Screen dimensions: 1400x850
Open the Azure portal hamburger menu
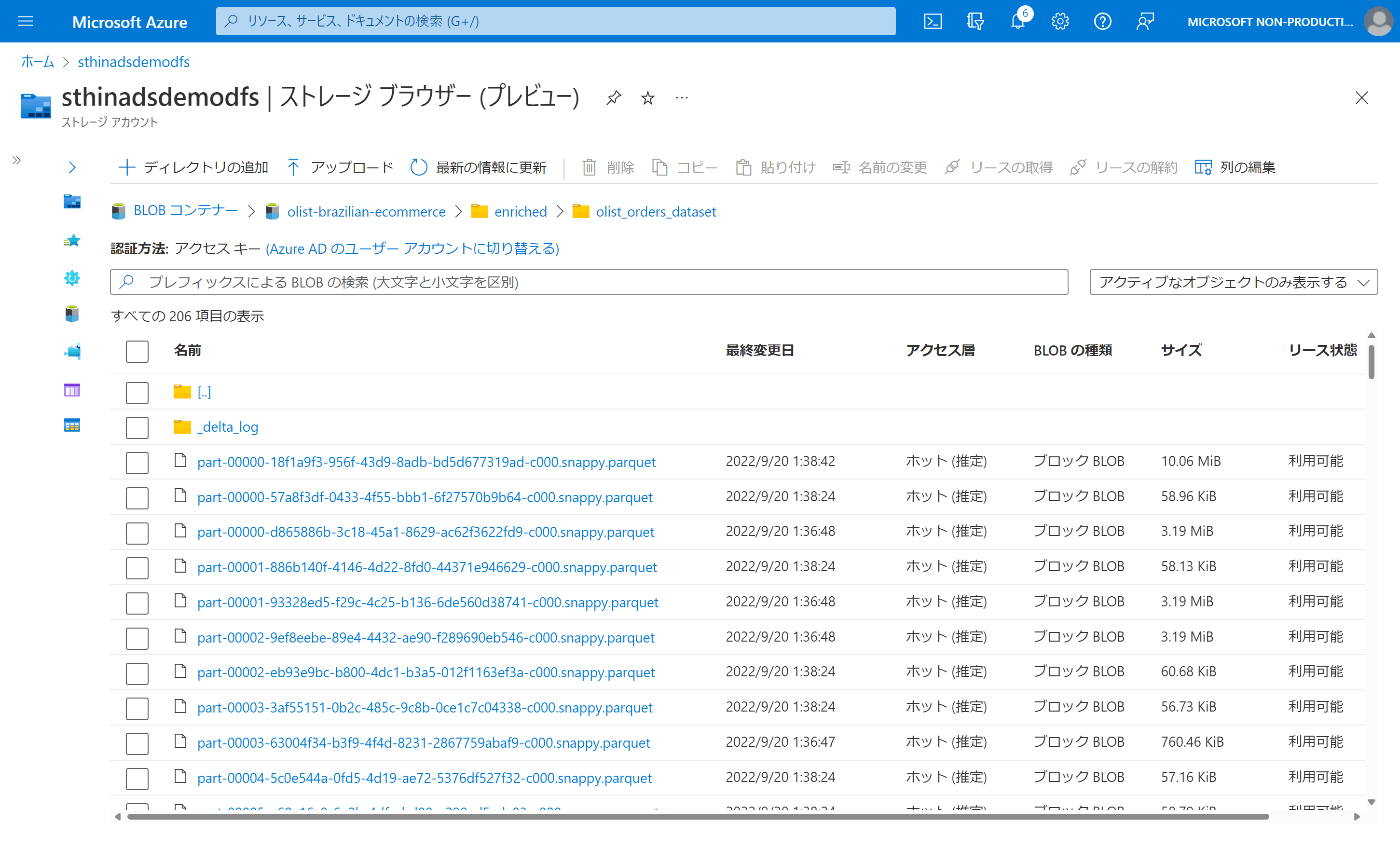click(26, 21)
